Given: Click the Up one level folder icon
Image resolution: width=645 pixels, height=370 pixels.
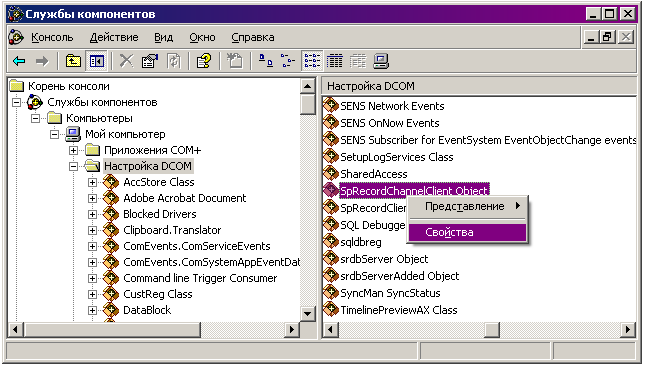Looking at the screenshot, I should click(x=73, y=61).
